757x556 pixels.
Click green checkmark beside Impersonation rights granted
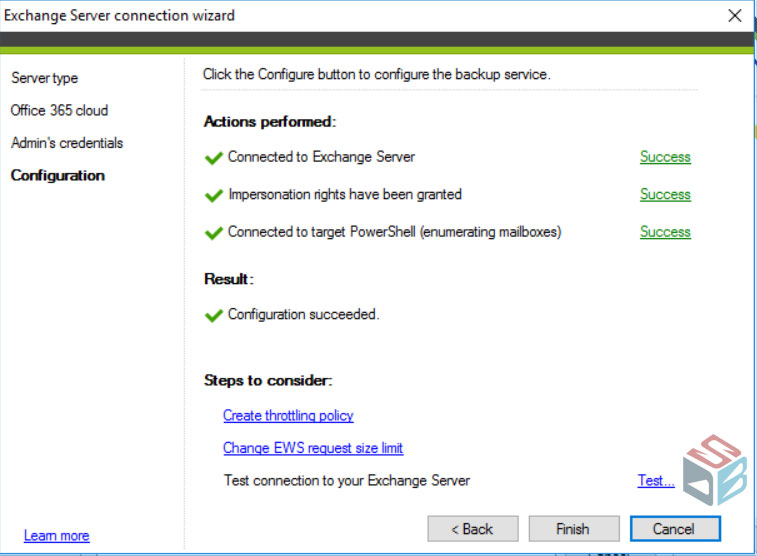(213, 195)
